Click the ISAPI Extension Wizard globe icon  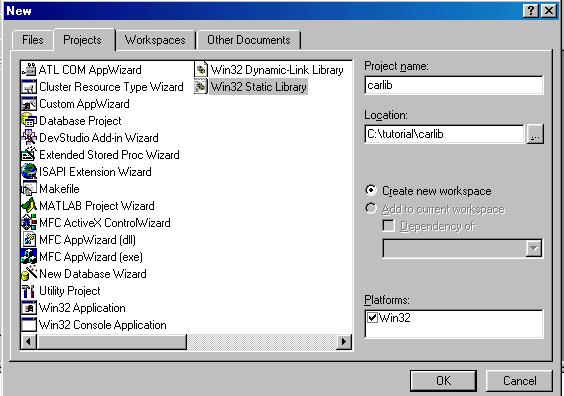coord(29,172)
